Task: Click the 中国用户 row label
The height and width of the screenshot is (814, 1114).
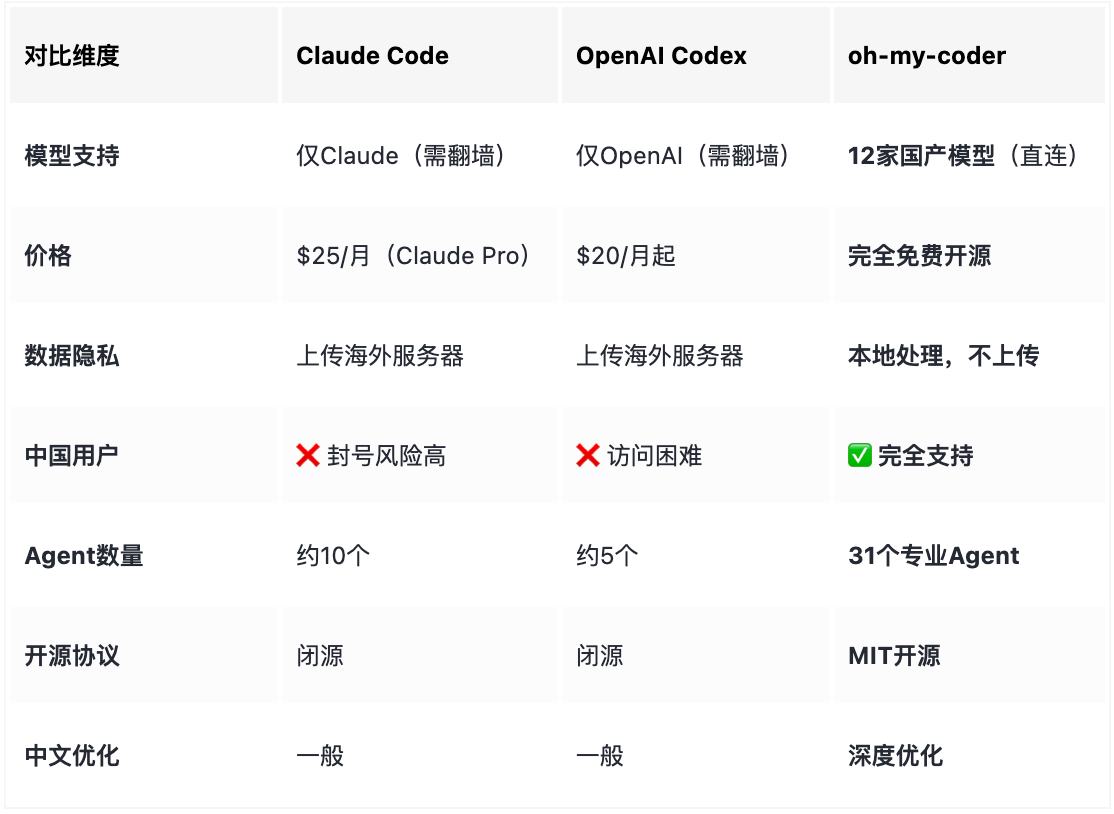Action: [72, 455]
